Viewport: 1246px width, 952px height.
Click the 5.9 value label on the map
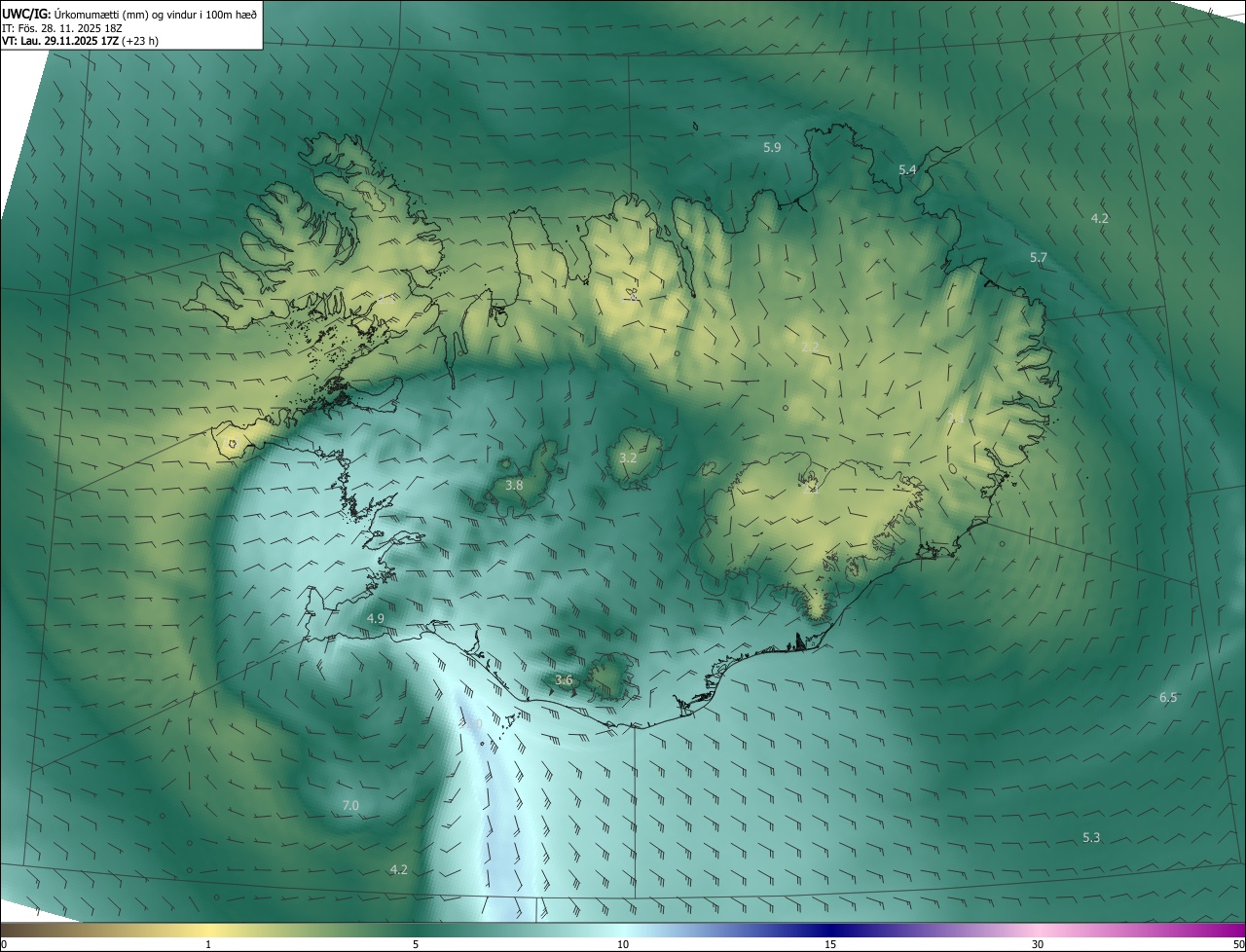[772, 148]
